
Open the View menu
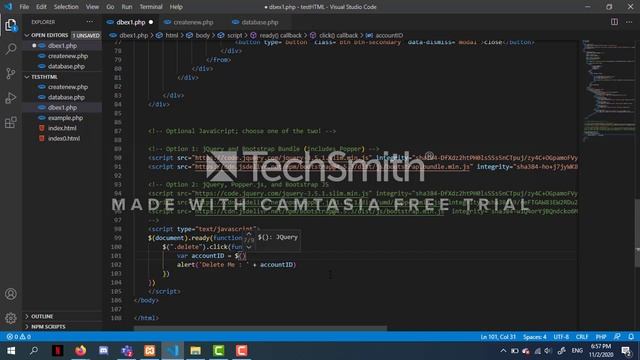(x=92, y=7)
